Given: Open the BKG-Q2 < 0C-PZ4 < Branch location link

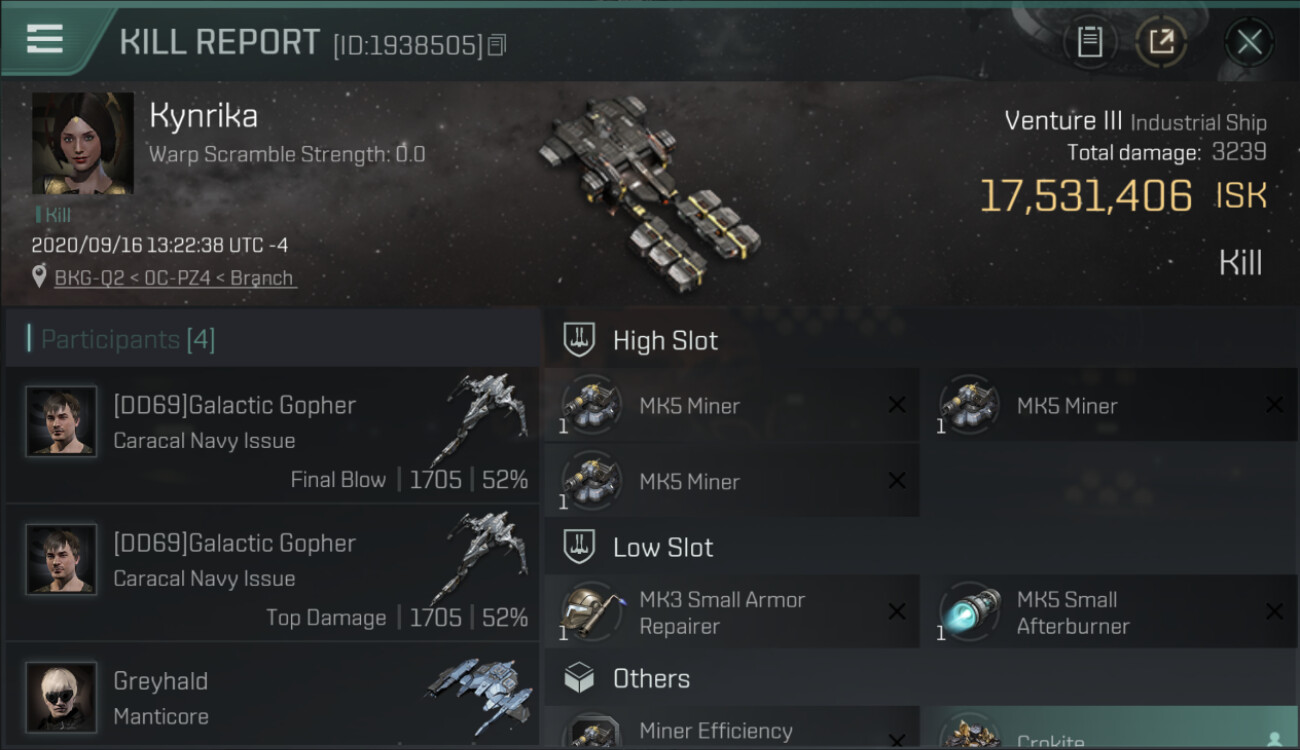Looking at the screenshot, I should (175, 278).
